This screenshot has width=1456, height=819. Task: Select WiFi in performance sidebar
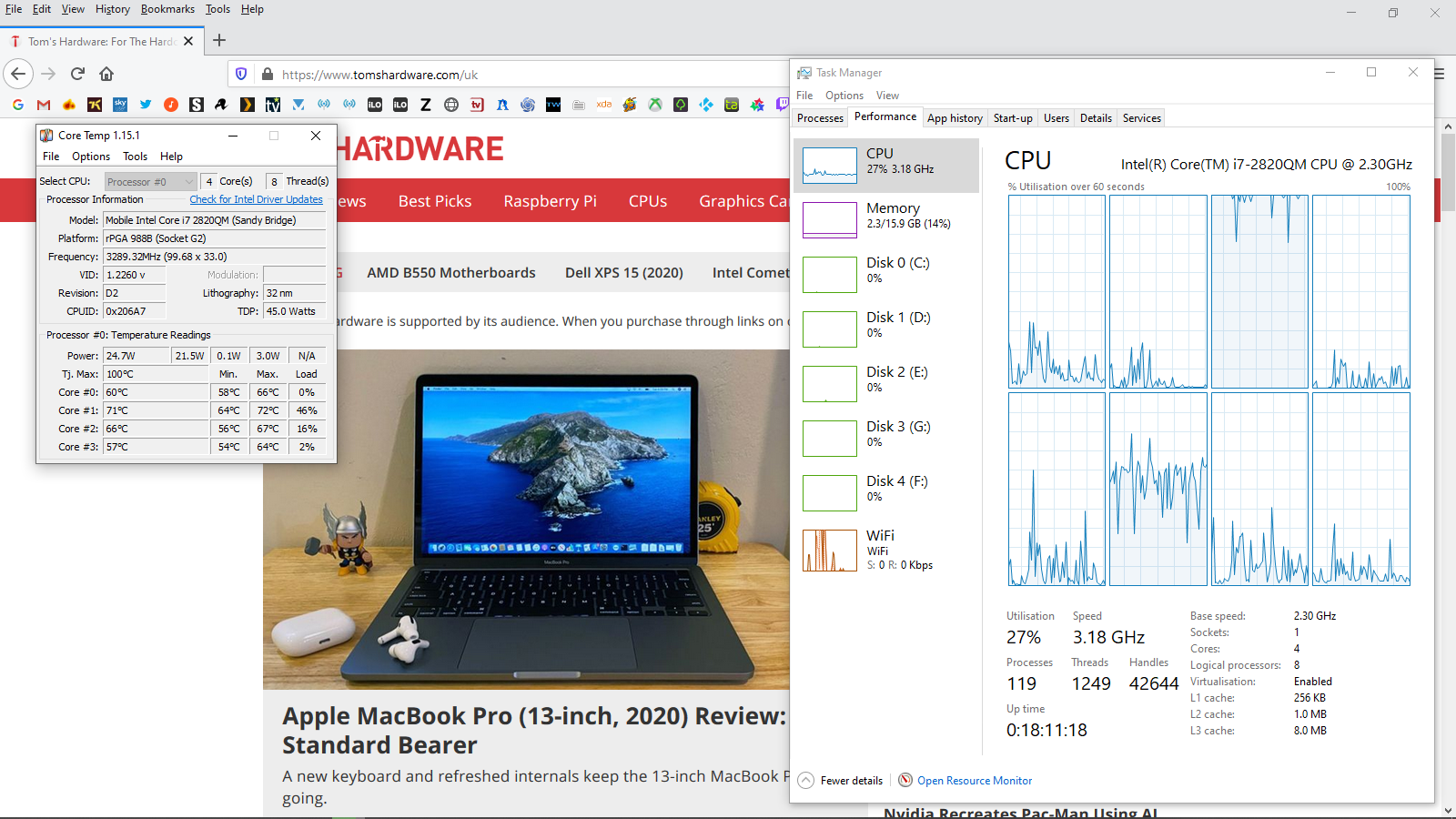(x=886, y=550)
